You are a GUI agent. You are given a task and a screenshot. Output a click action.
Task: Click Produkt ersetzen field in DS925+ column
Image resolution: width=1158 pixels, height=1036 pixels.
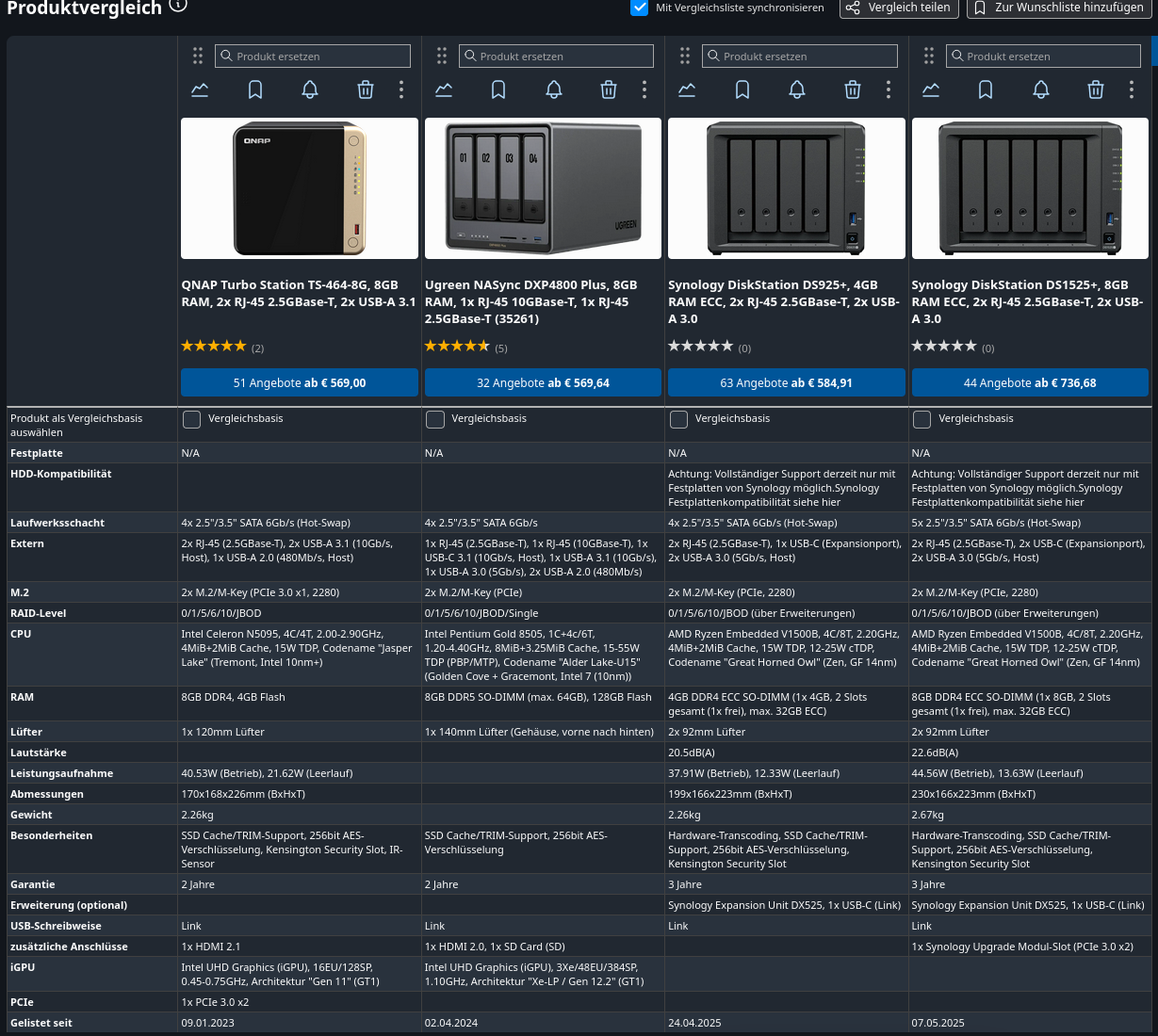[x=800, y=56]
